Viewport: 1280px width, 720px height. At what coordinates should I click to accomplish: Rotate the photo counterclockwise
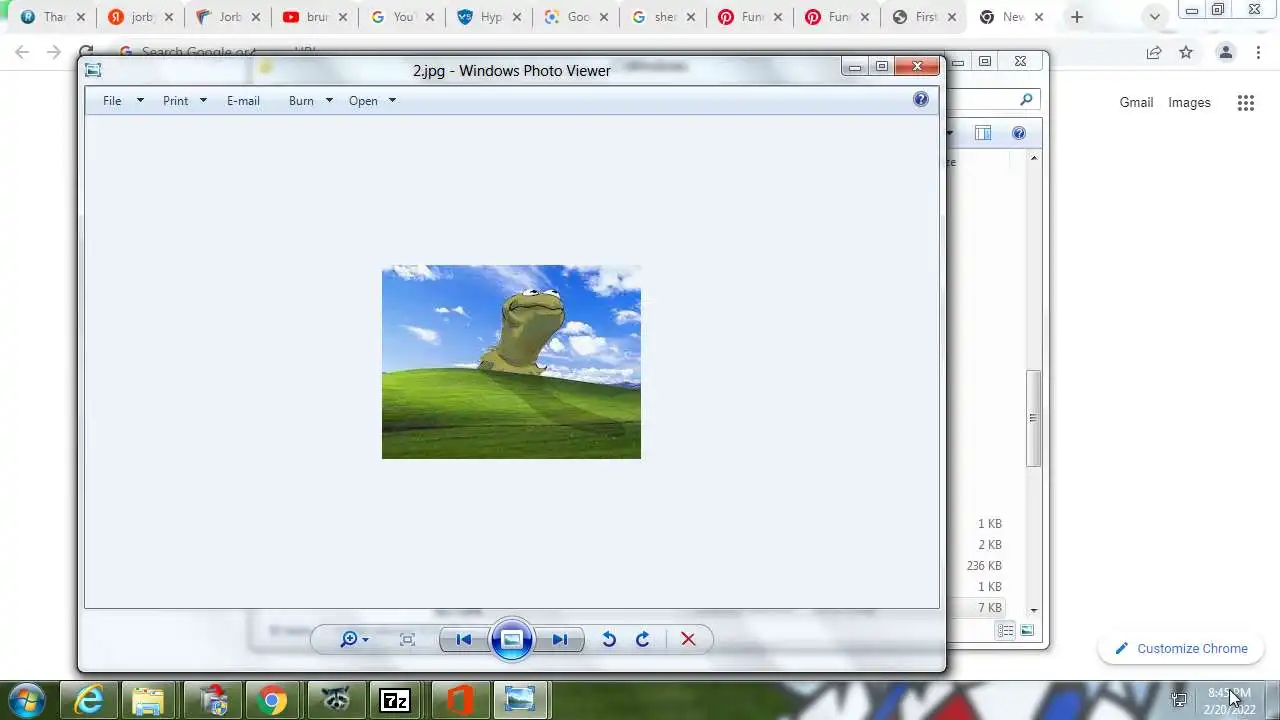coord(609,640)
